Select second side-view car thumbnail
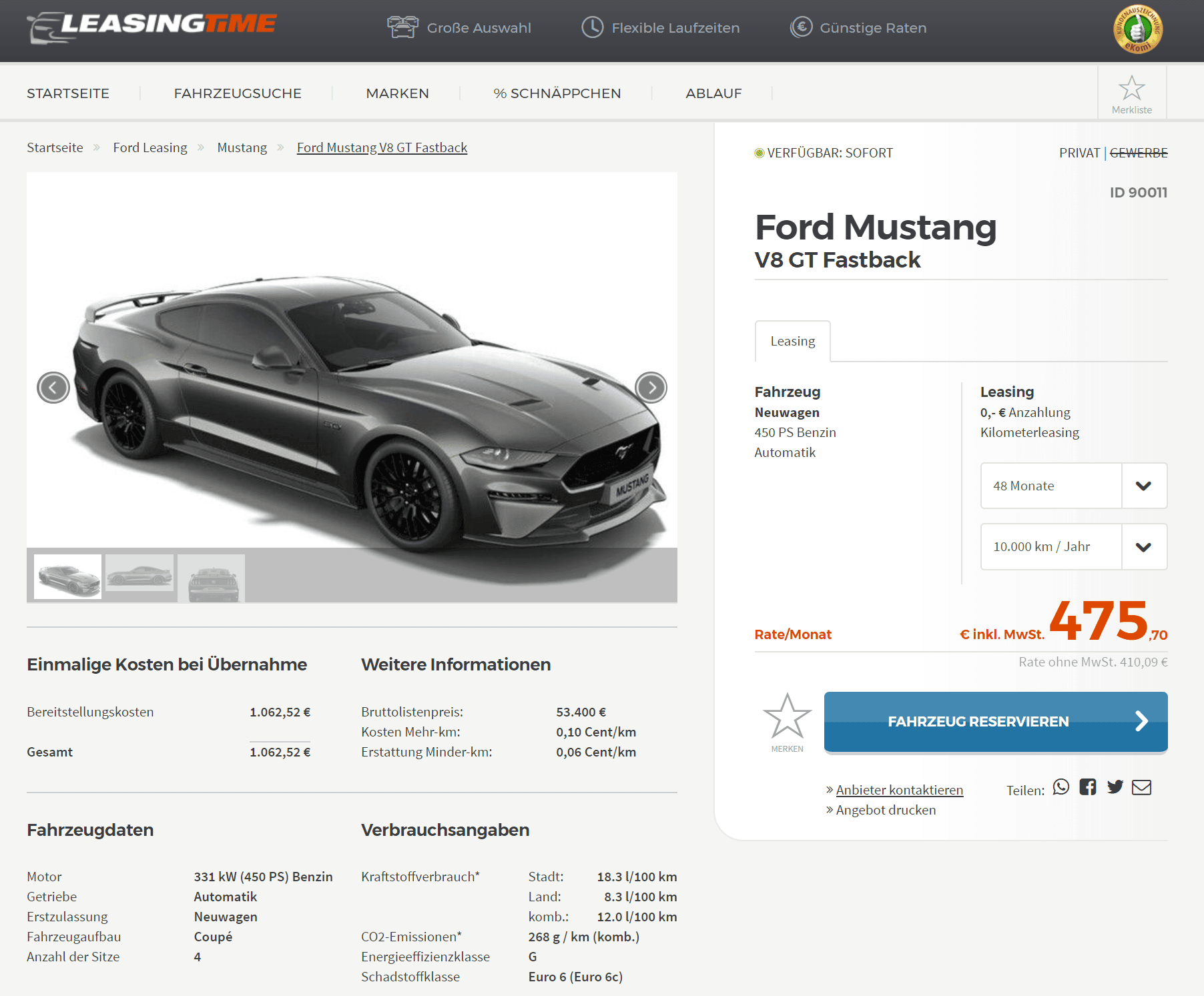 point(139,573)
